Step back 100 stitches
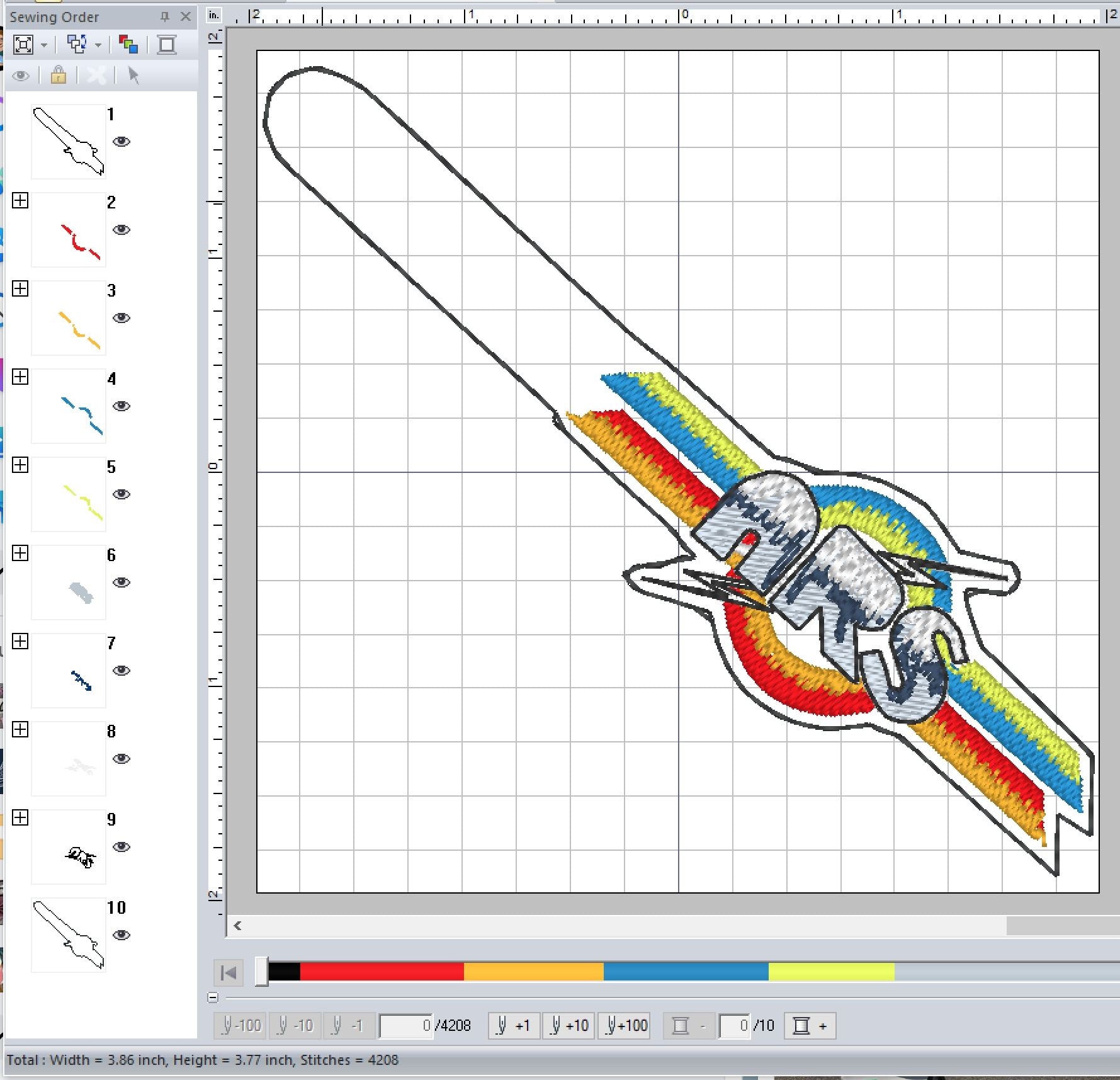This screenshot has width=1120, height=1080. (x=240, y=1026)
